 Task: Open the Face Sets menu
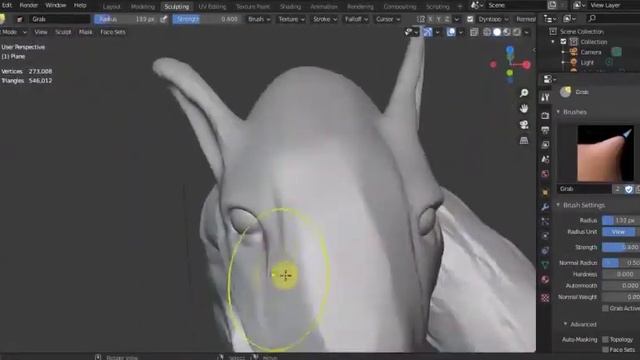(113, 32)
